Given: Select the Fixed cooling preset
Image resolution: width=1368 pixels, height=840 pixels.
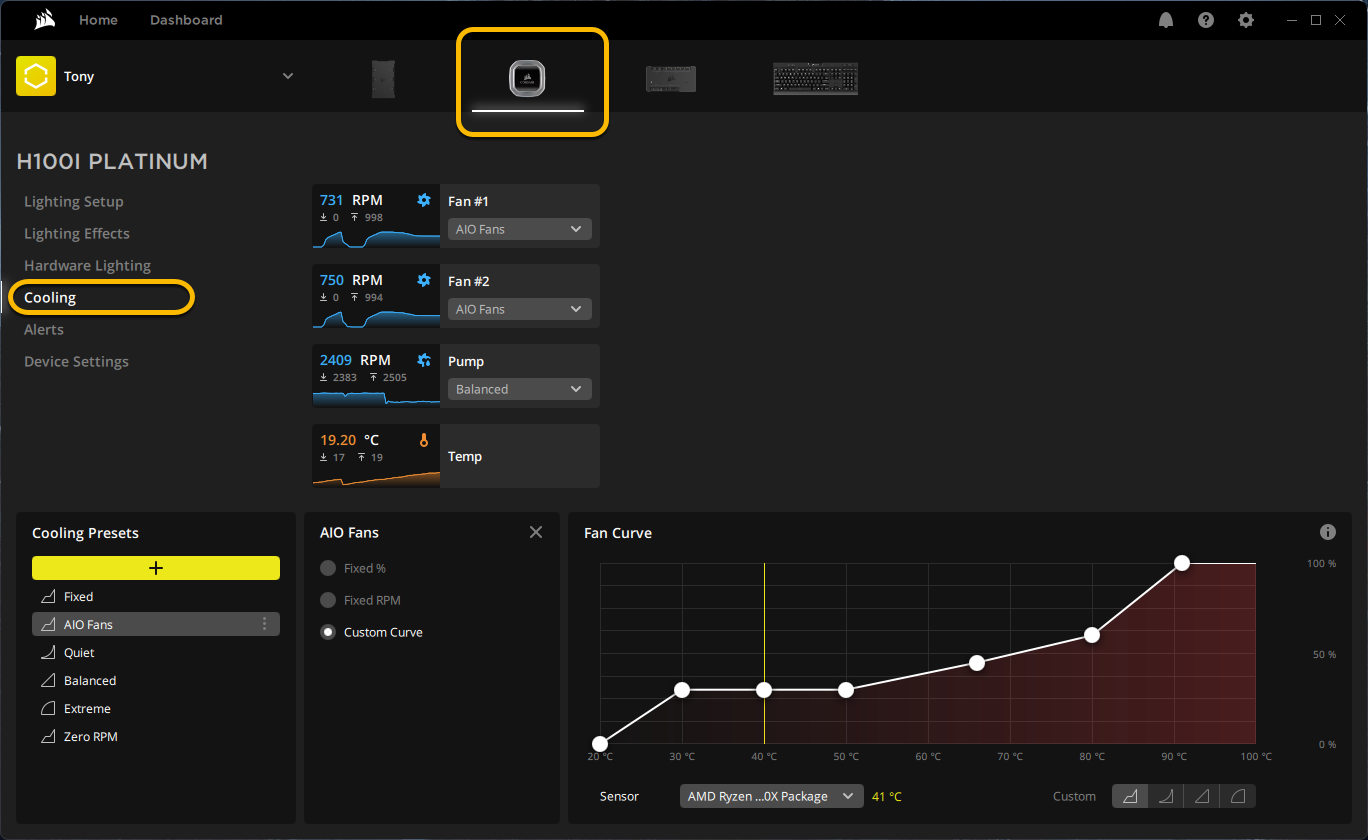Looking at the screenshot, I should click(x=156, y=596).
